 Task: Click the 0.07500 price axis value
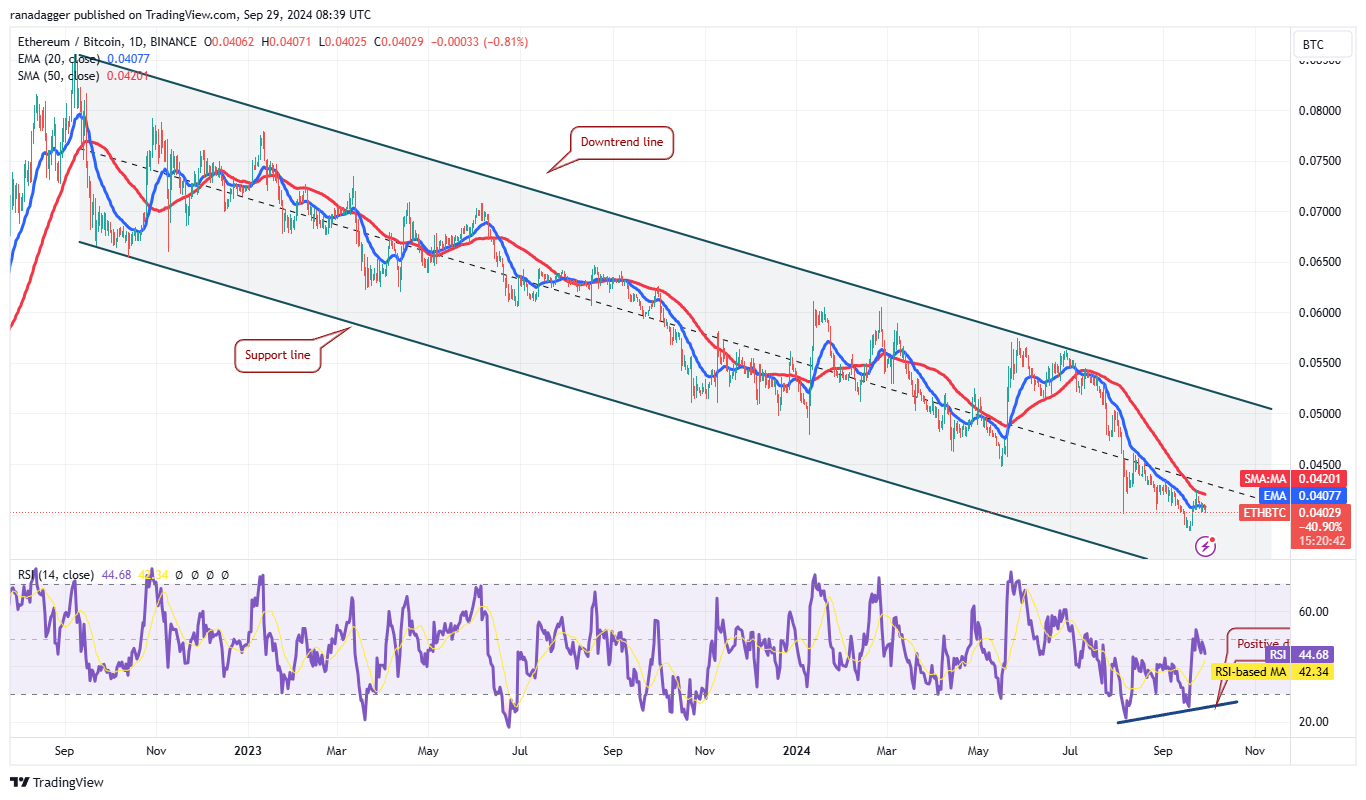point(1322,161)
